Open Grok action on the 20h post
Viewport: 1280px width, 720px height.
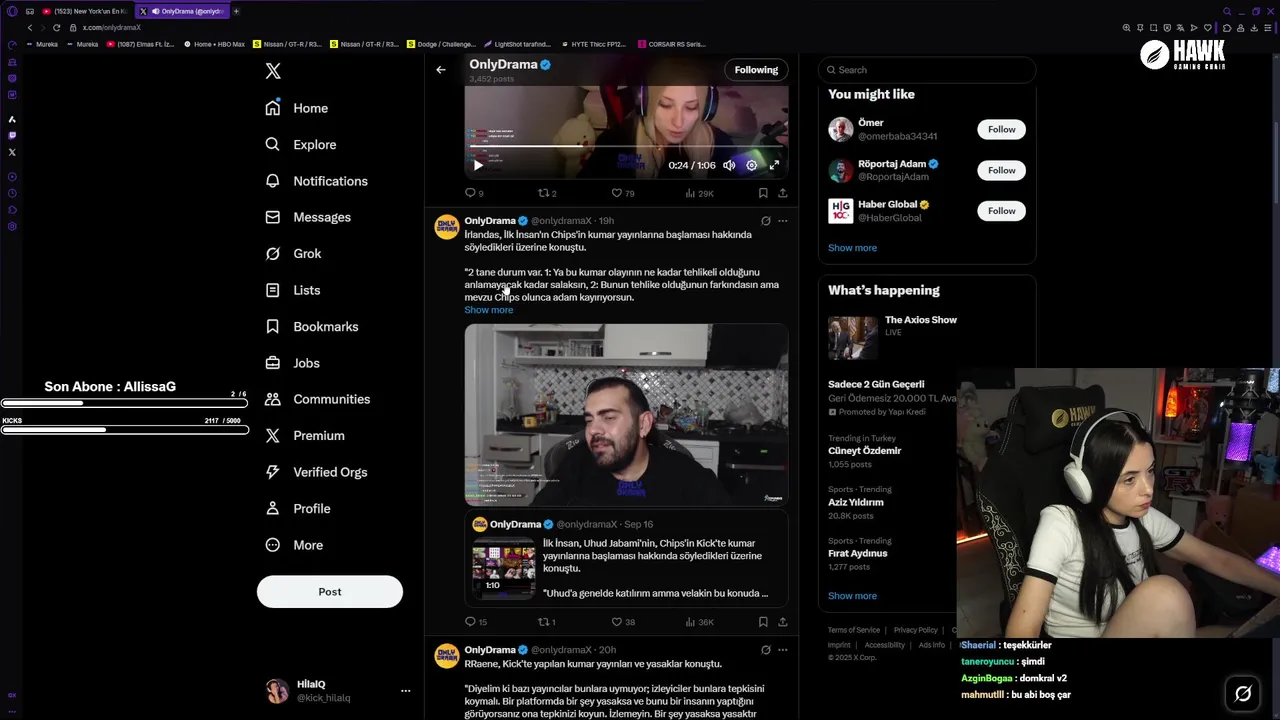(765, 650)
